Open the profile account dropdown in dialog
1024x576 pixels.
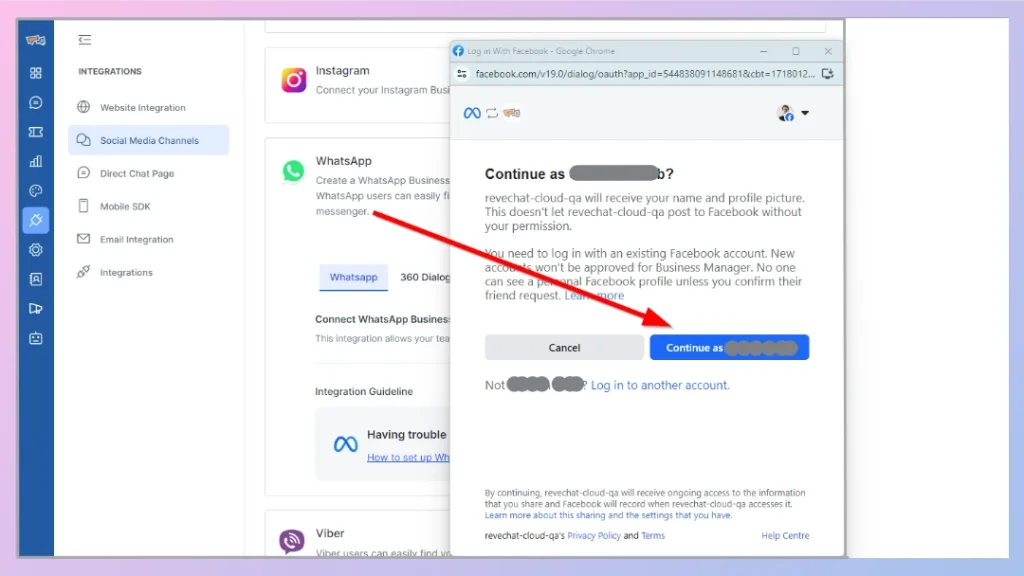(x=793, y=113)
